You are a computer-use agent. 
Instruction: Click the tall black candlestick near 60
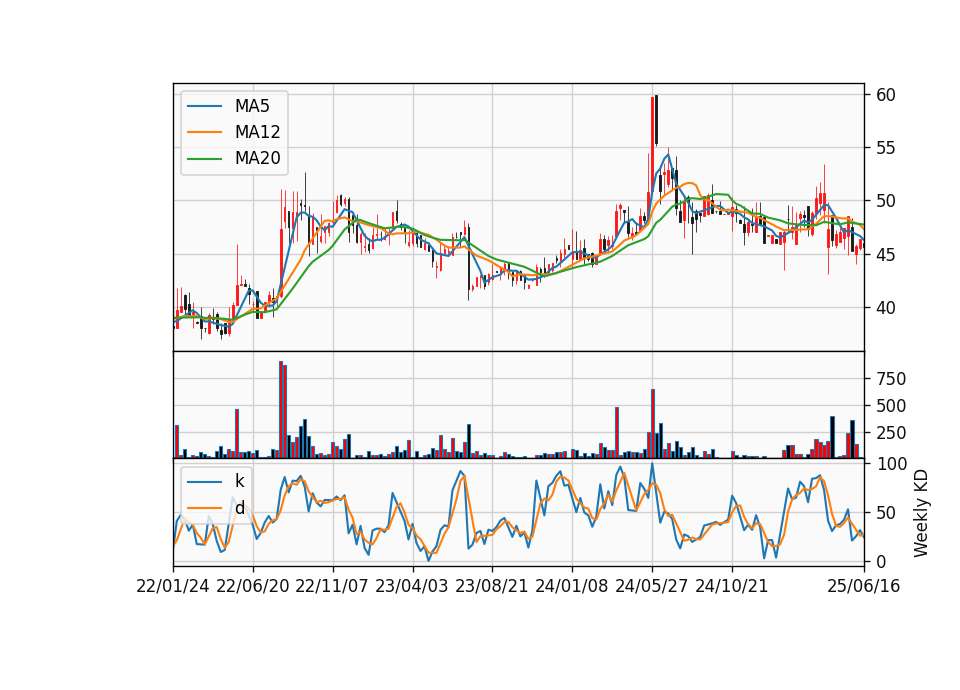pyautogui.click(x=656, y=120)
